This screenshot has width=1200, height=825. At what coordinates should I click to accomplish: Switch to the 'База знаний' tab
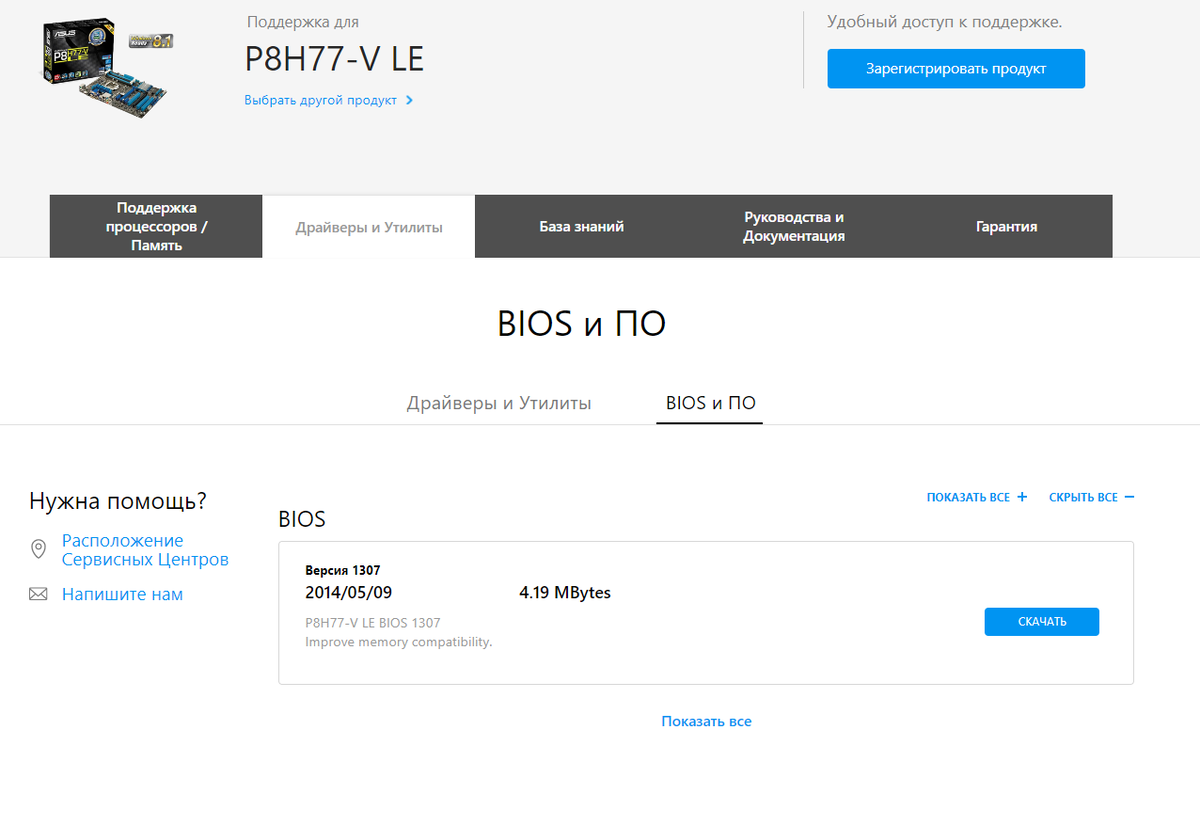[582, 226]
